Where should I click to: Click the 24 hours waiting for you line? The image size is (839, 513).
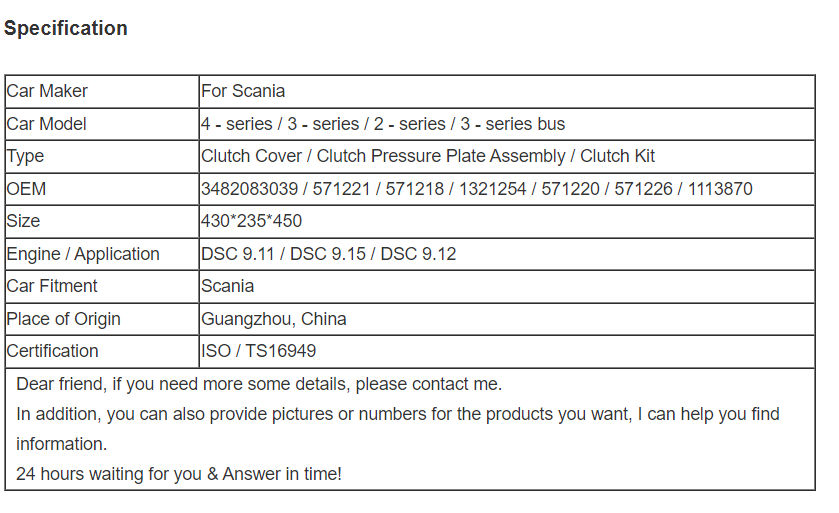pos(179,474)
